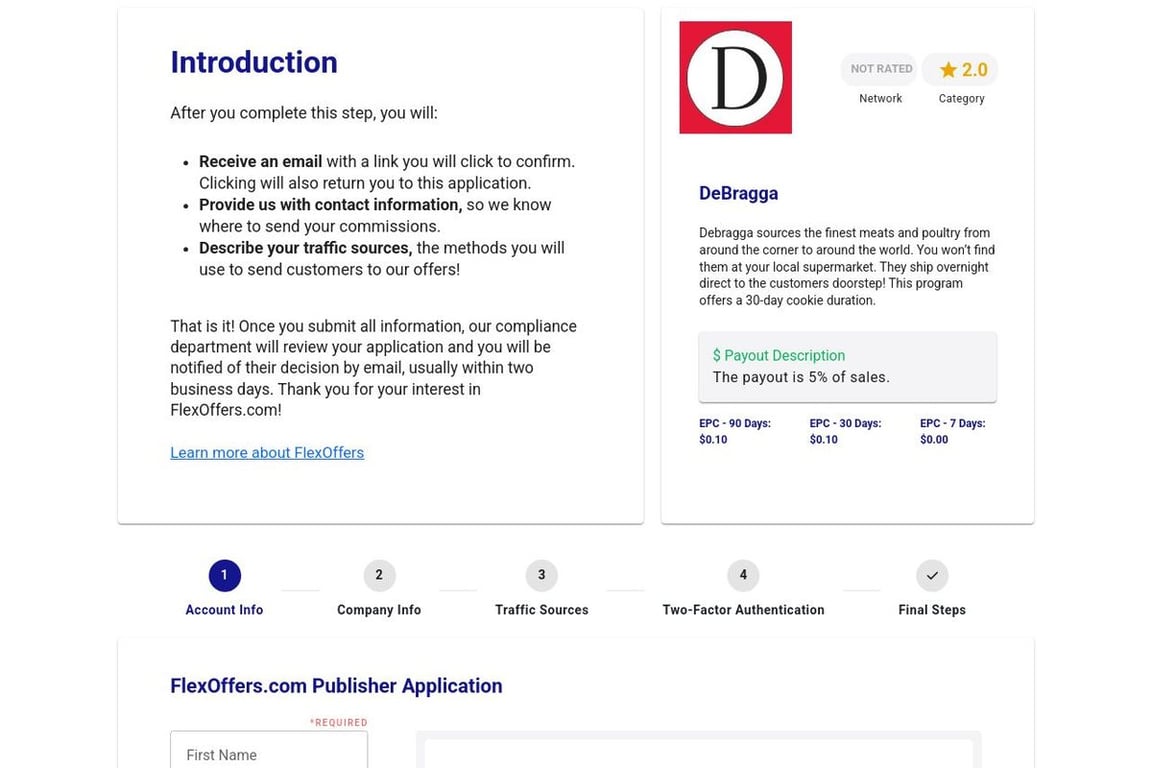Click 'Describe your traffic sources' bullet

(x=306, y=248)
